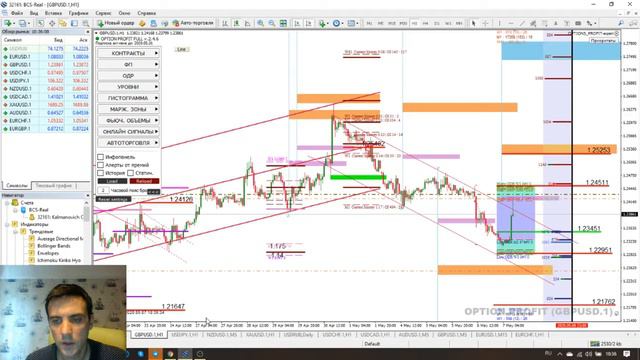Open the Profiles toolbar icon
Screen dimensions: 640x360
pyautogui.click(x=22, y=23)
